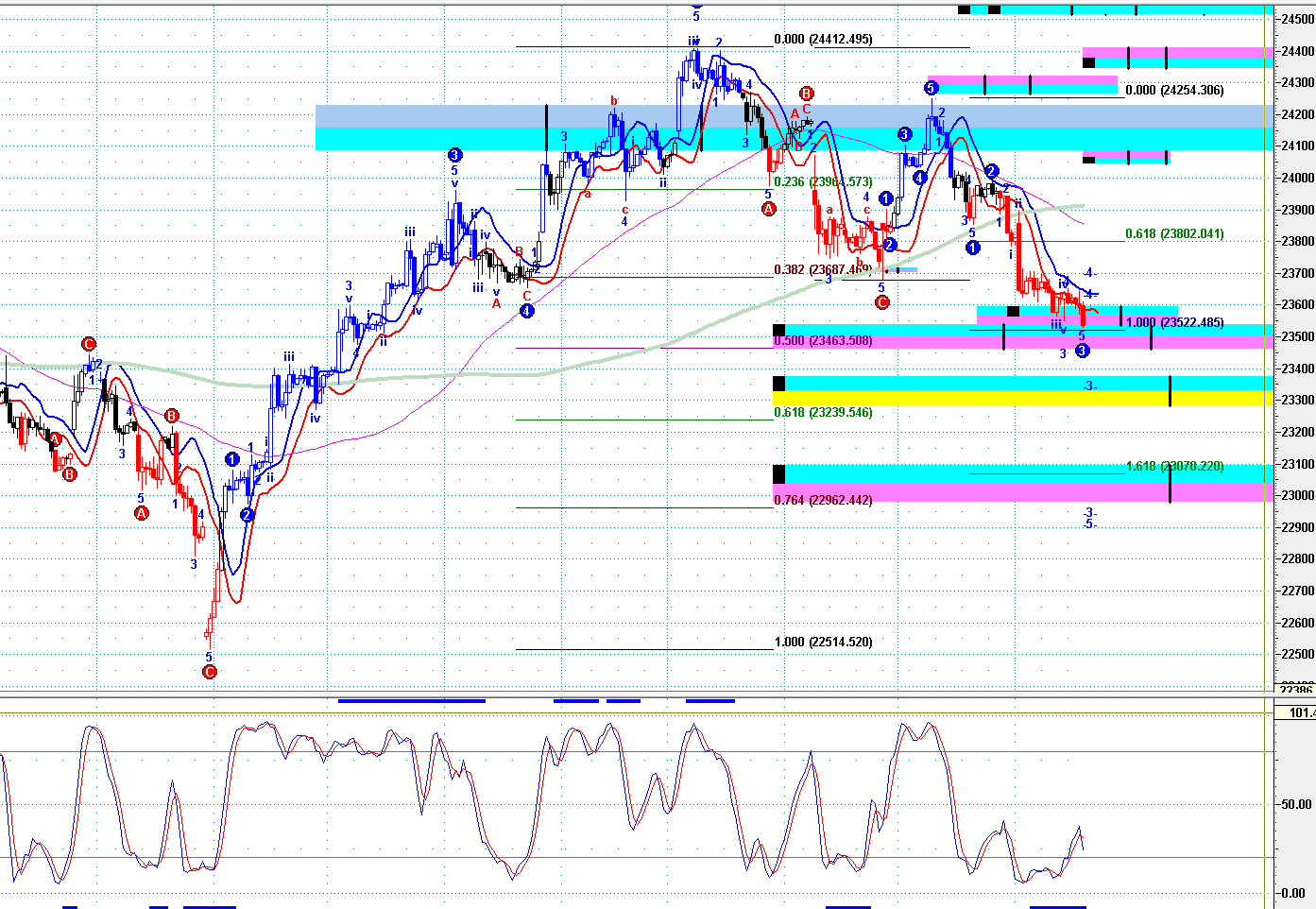
Task: Click the 0.500 (23463.508) Fibonacci level
Action: pos(823,341)
